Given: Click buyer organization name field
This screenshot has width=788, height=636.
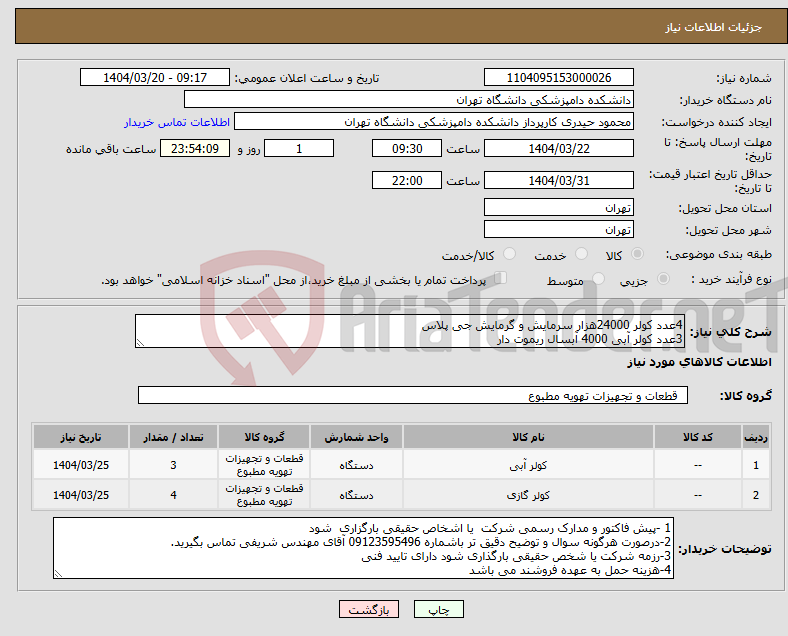Looking at the screenshot, I should [x=409, y=99].
